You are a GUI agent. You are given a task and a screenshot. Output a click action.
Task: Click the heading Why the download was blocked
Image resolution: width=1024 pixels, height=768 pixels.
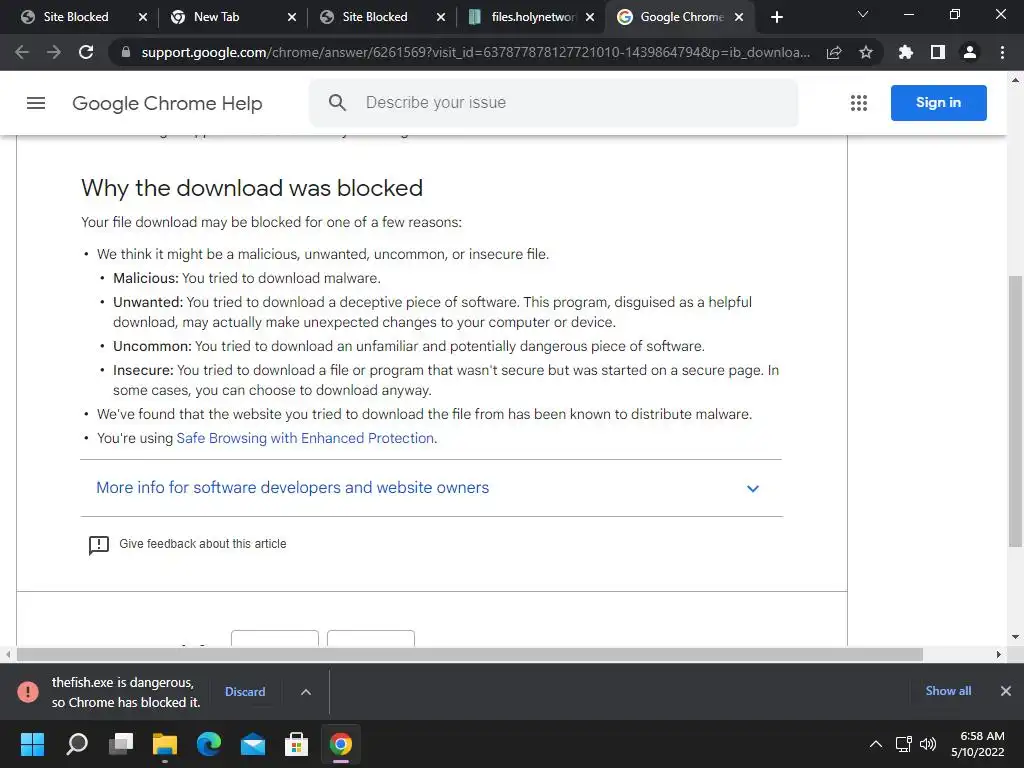pyautogui.click(x=252, y=188)
